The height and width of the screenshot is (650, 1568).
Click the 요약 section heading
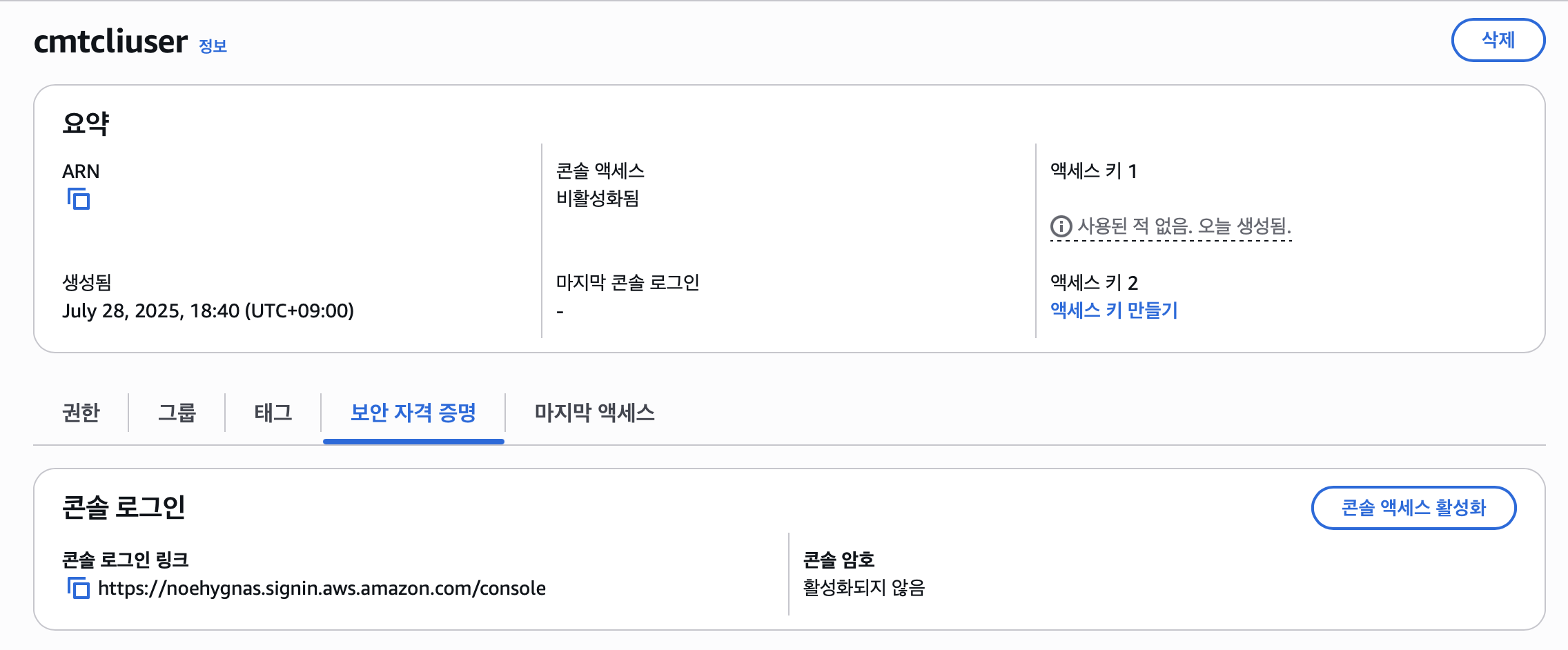pos(86,124)
